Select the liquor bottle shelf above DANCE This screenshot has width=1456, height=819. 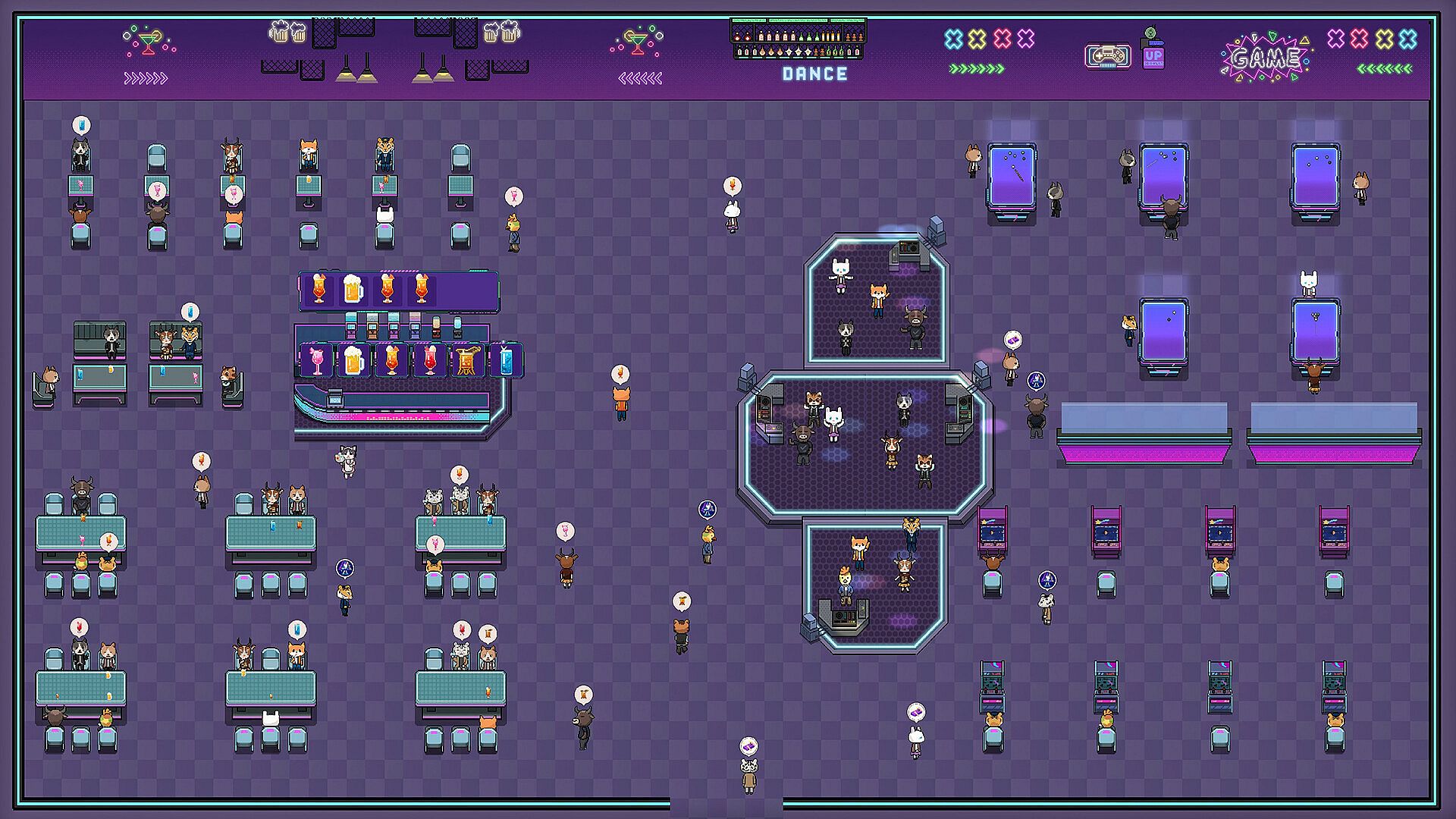pos(798,39)
